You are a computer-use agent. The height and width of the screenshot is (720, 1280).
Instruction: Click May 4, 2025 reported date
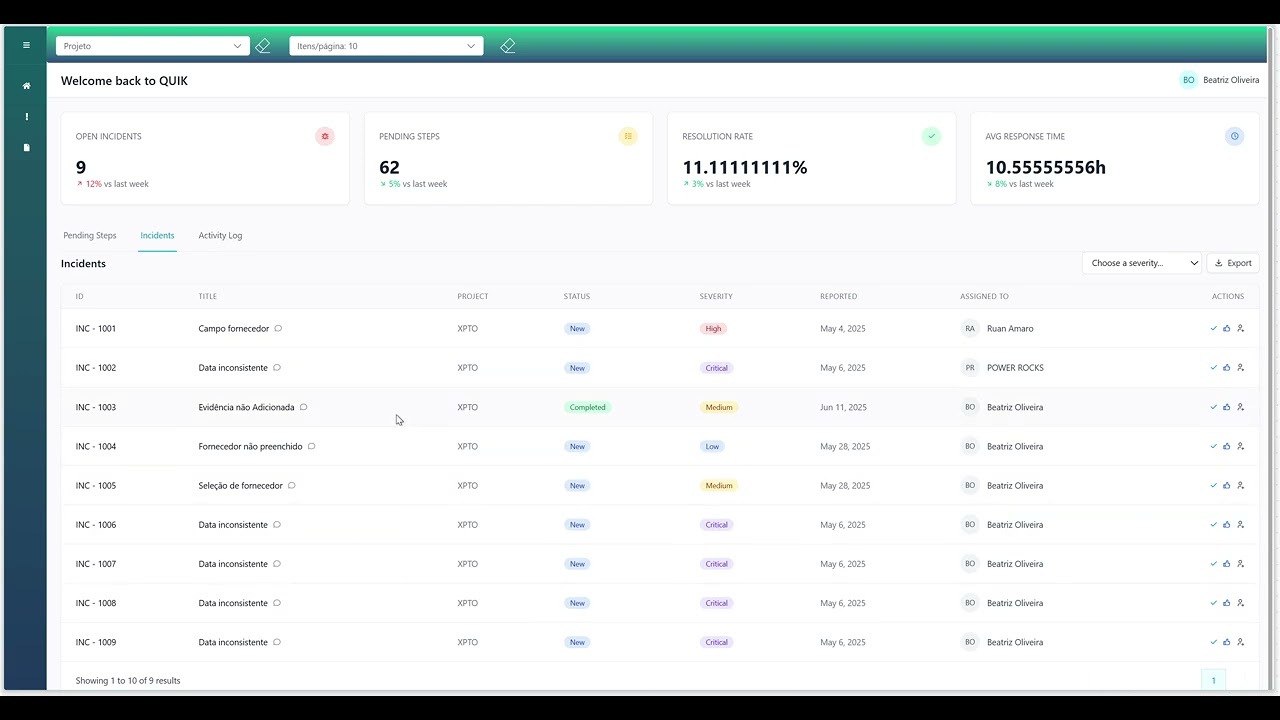coord(843,328)
